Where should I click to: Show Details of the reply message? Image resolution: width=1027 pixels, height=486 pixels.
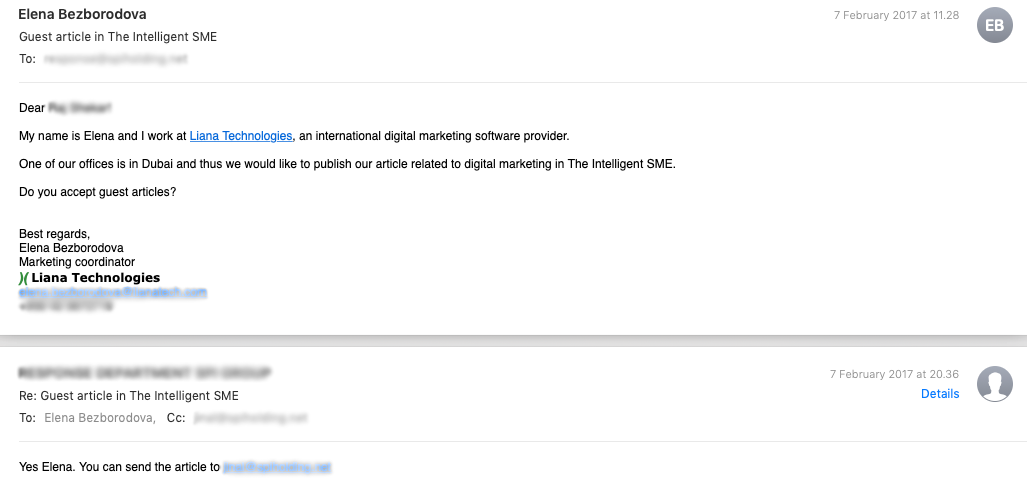coord(940,394)
